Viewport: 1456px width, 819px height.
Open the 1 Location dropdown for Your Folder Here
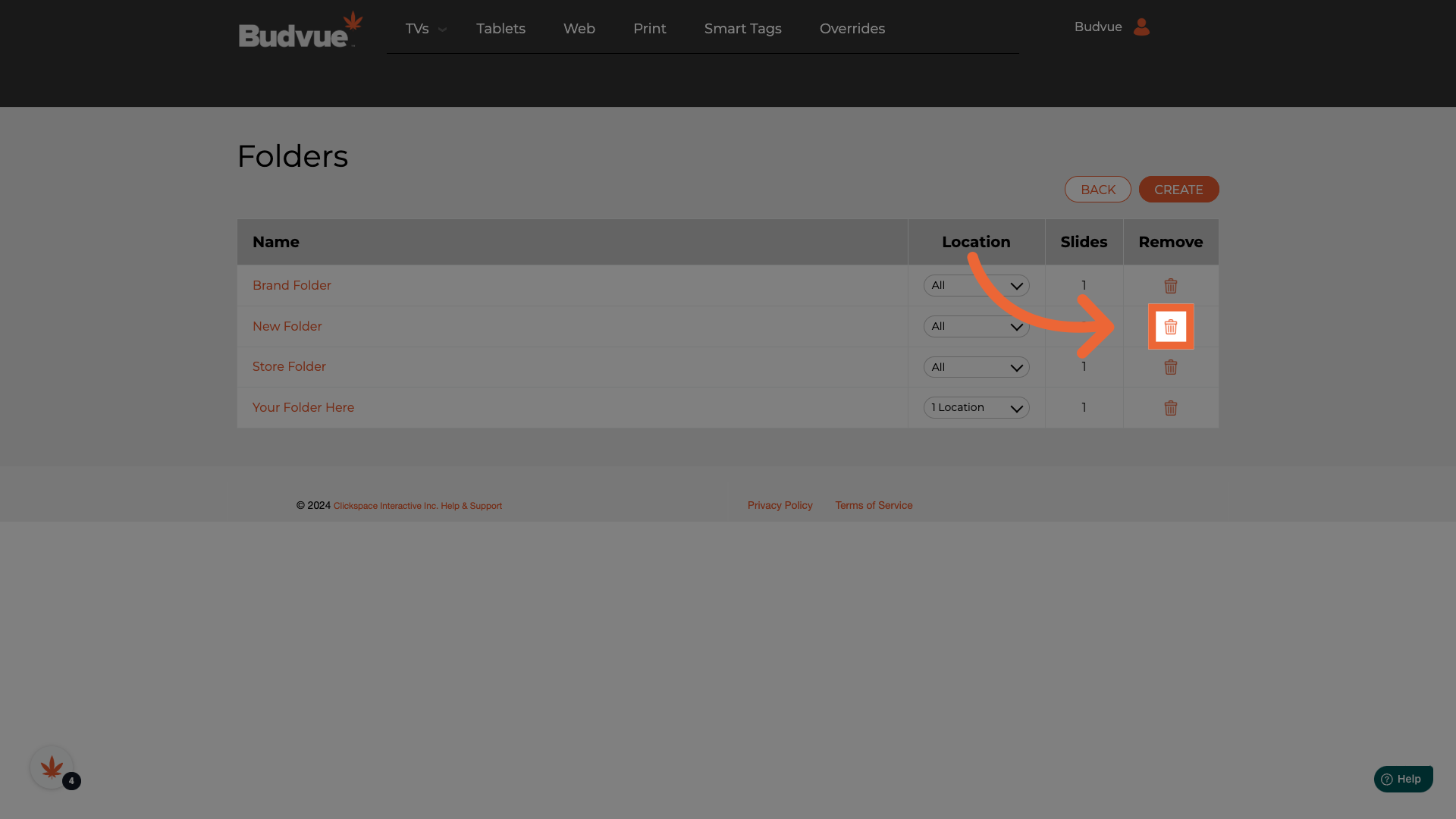[x=976, y=408]
